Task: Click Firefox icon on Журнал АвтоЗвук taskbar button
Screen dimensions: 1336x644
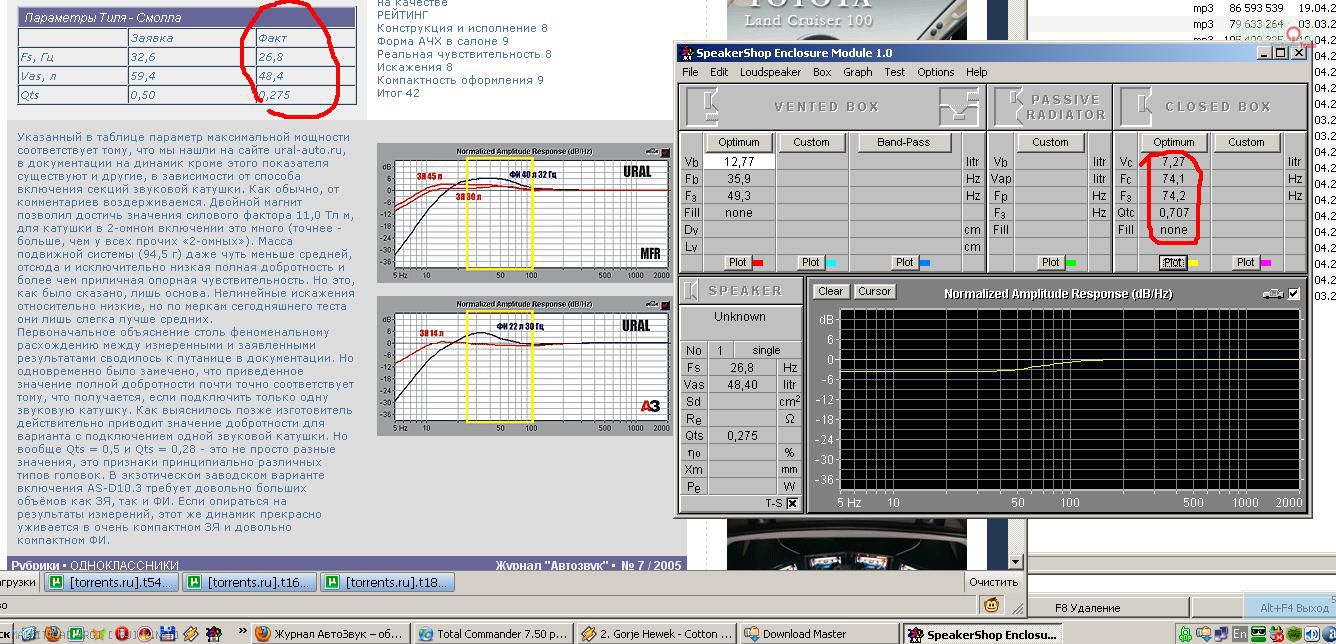Action: pos(263,634)
